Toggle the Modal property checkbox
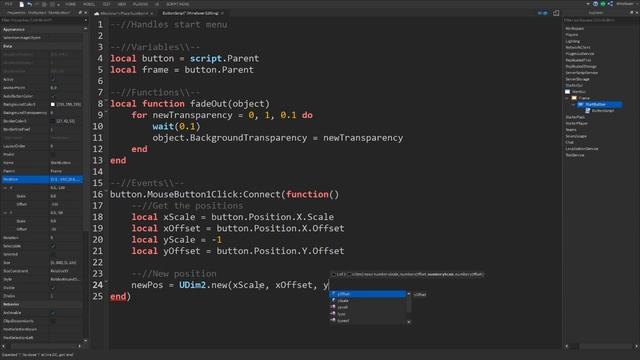The height and width of the screenshot is (360, 640). 53,154
